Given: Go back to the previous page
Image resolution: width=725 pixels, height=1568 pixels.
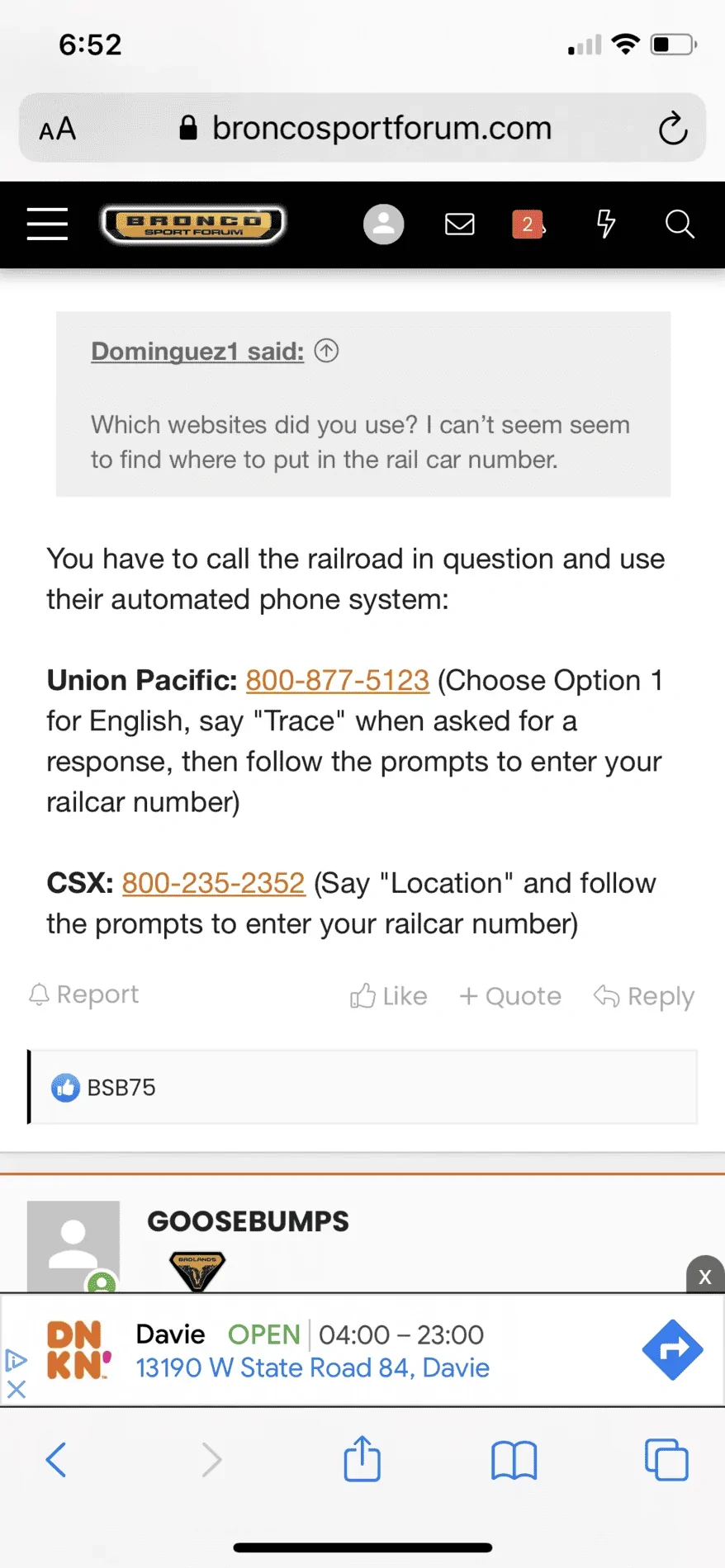Looking at the screenshot, I should pyautogui.click(x=56, y=1459).
